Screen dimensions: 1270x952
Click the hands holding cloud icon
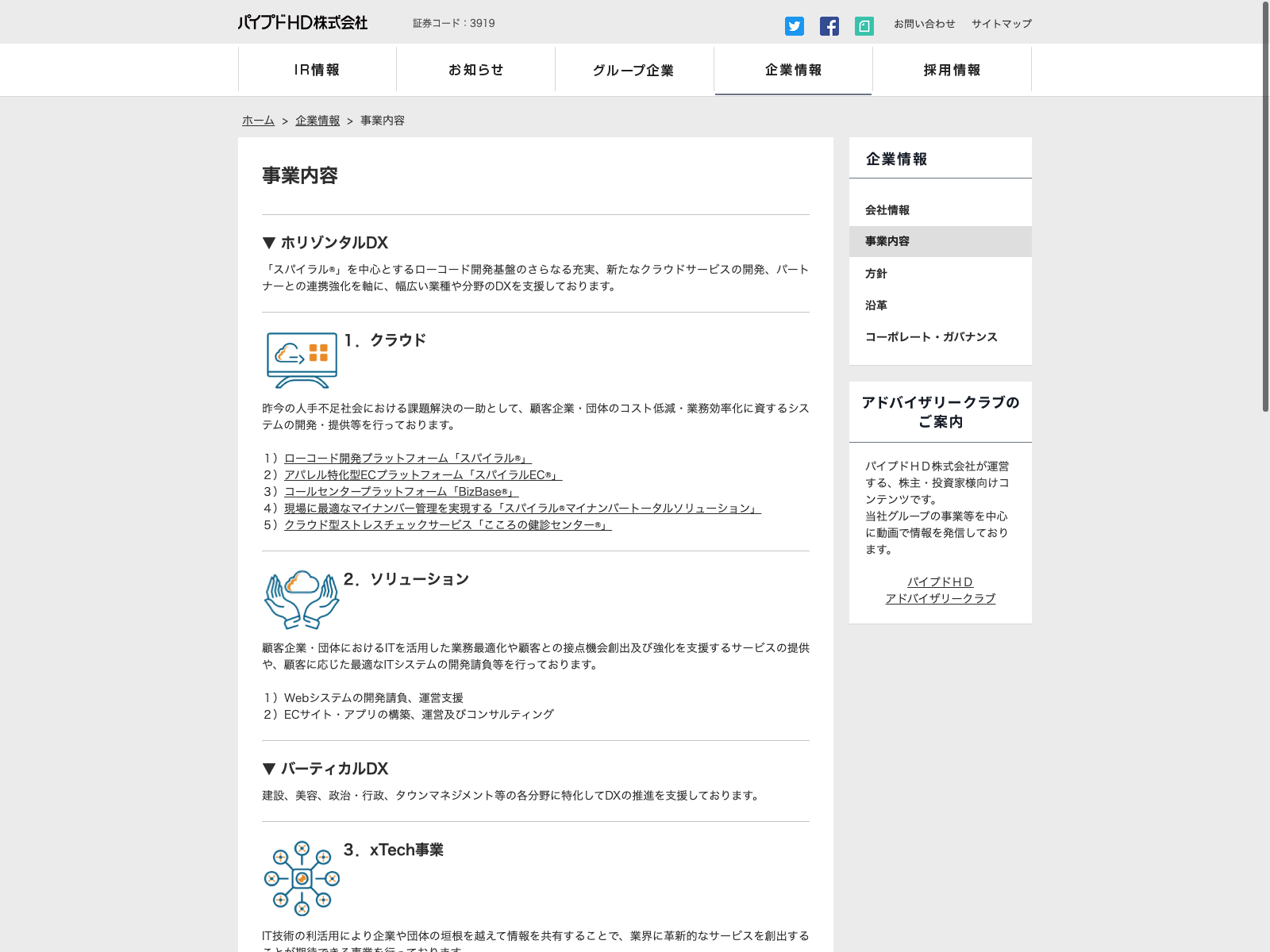302,599
